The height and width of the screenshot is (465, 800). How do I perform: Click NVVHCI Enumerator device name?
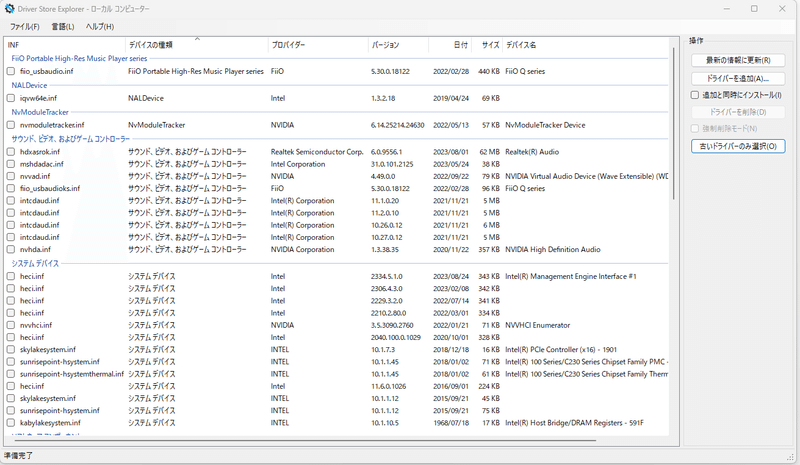click(x=537, y=325)
